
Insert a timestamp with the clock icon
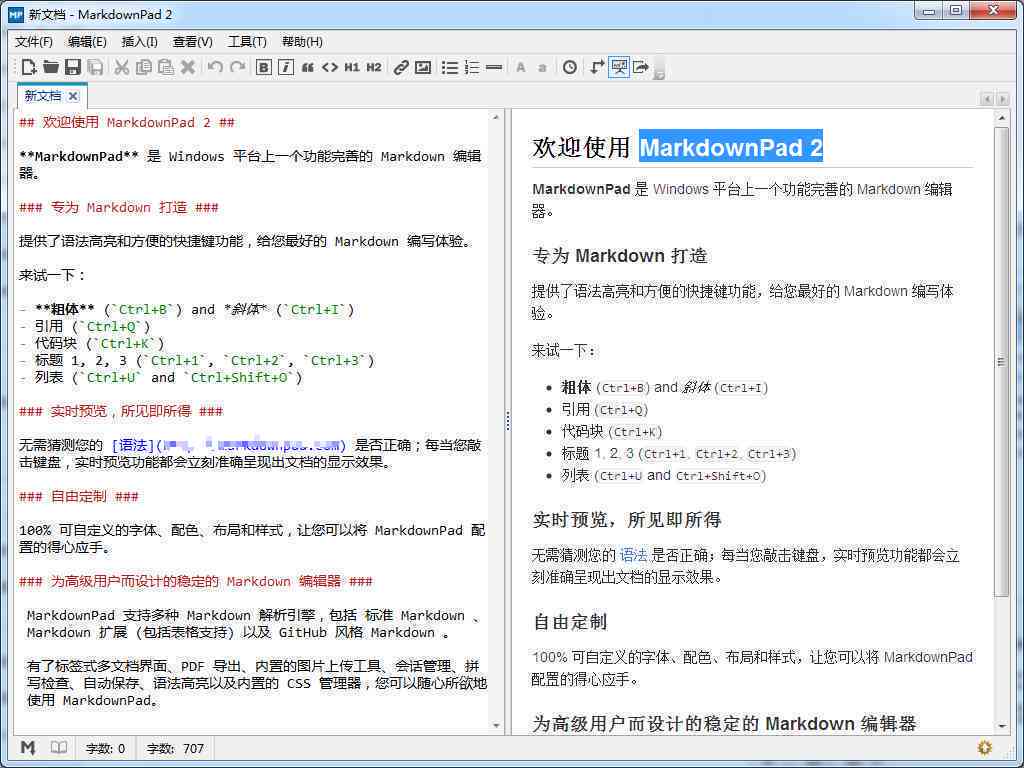pos(569,67)
